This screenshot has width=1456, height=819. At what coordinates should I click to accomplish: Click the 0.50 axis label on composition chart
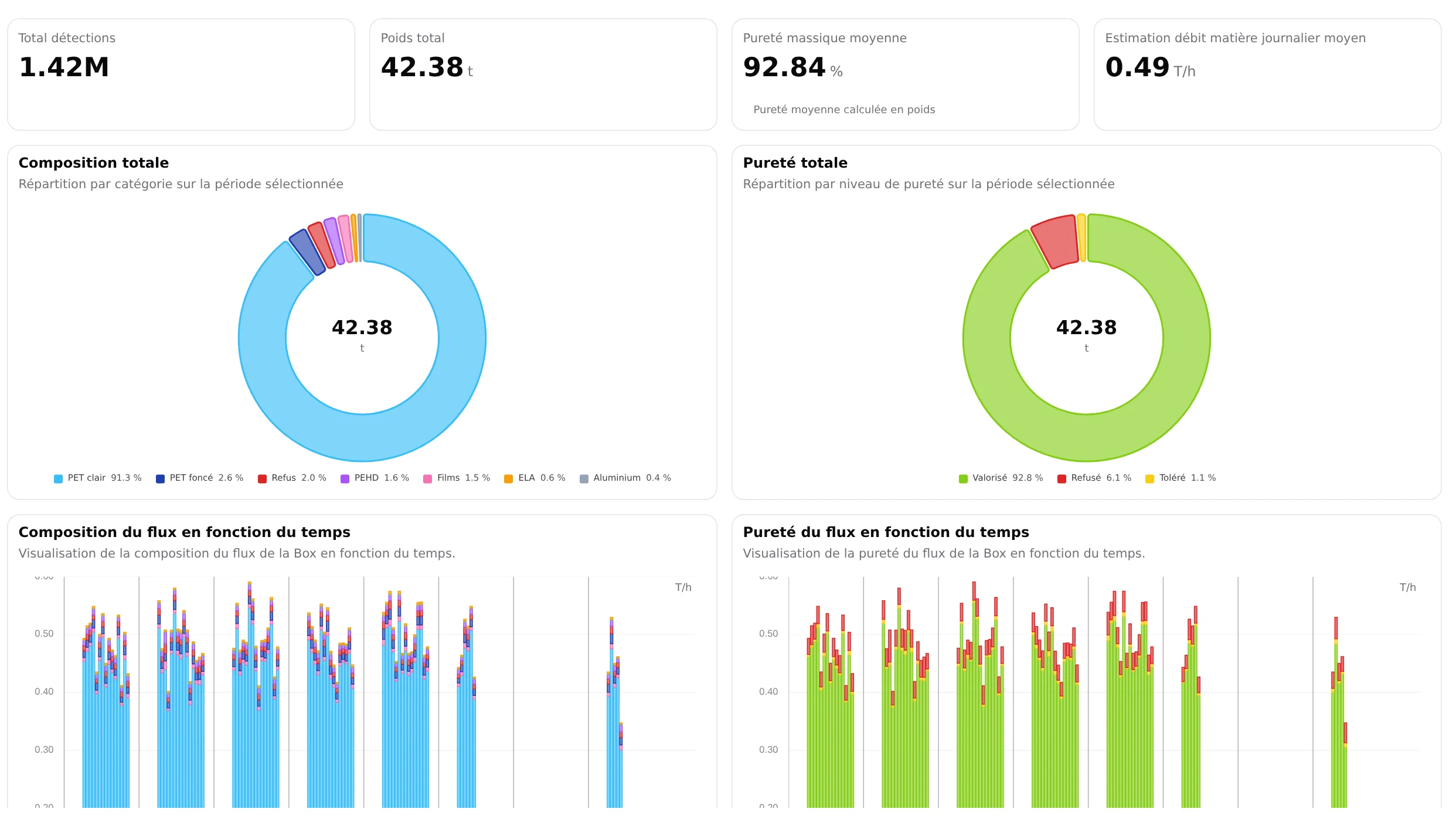click(x=44, y=634)
